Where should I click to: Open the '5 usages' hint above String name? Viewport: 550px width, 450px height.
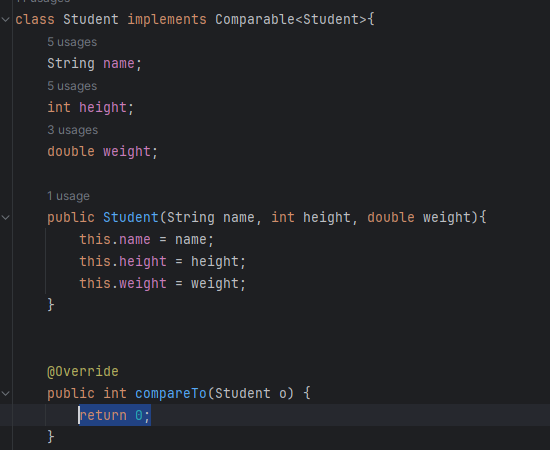click(x=72, y=42)
